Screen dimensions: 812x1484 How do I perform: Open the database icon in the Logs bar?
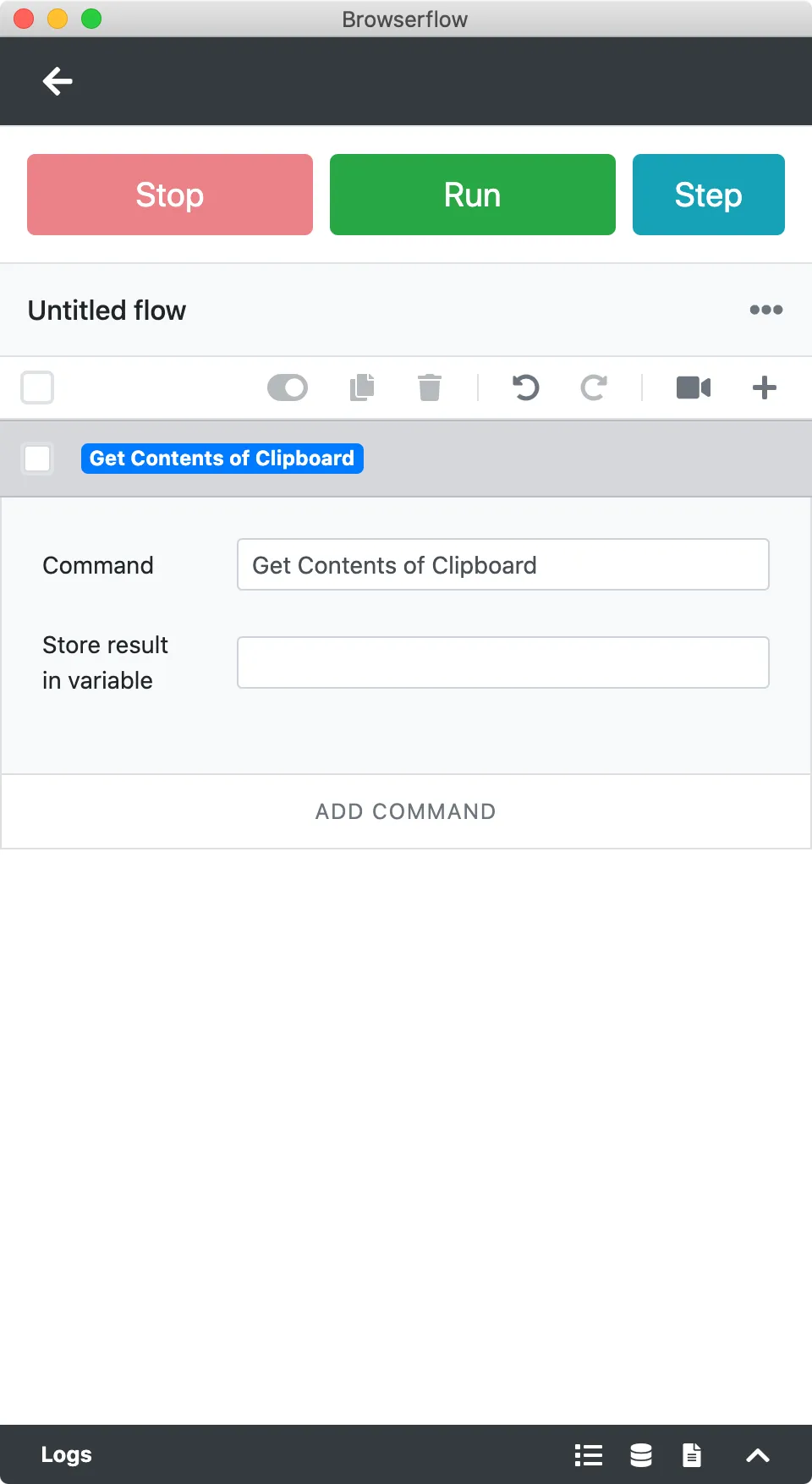click(641, 1455)
